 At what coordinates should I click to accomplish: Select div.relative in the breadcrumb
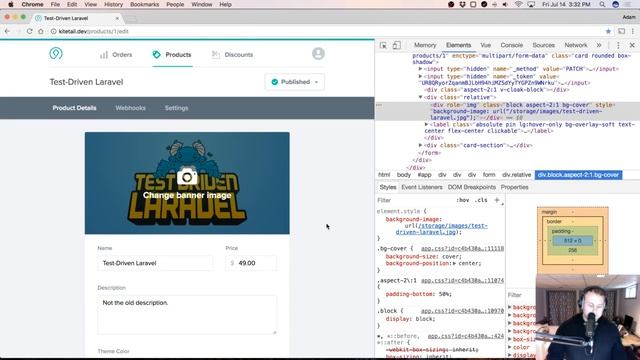tap(516, 175)
